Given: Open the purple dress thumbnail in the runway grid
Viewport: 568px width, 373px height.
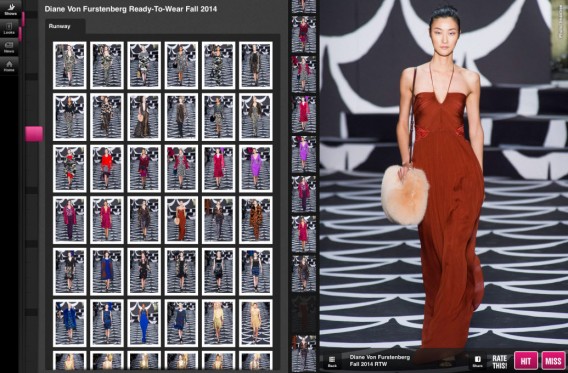Looking at the screenshot, I should pos(256,168).
